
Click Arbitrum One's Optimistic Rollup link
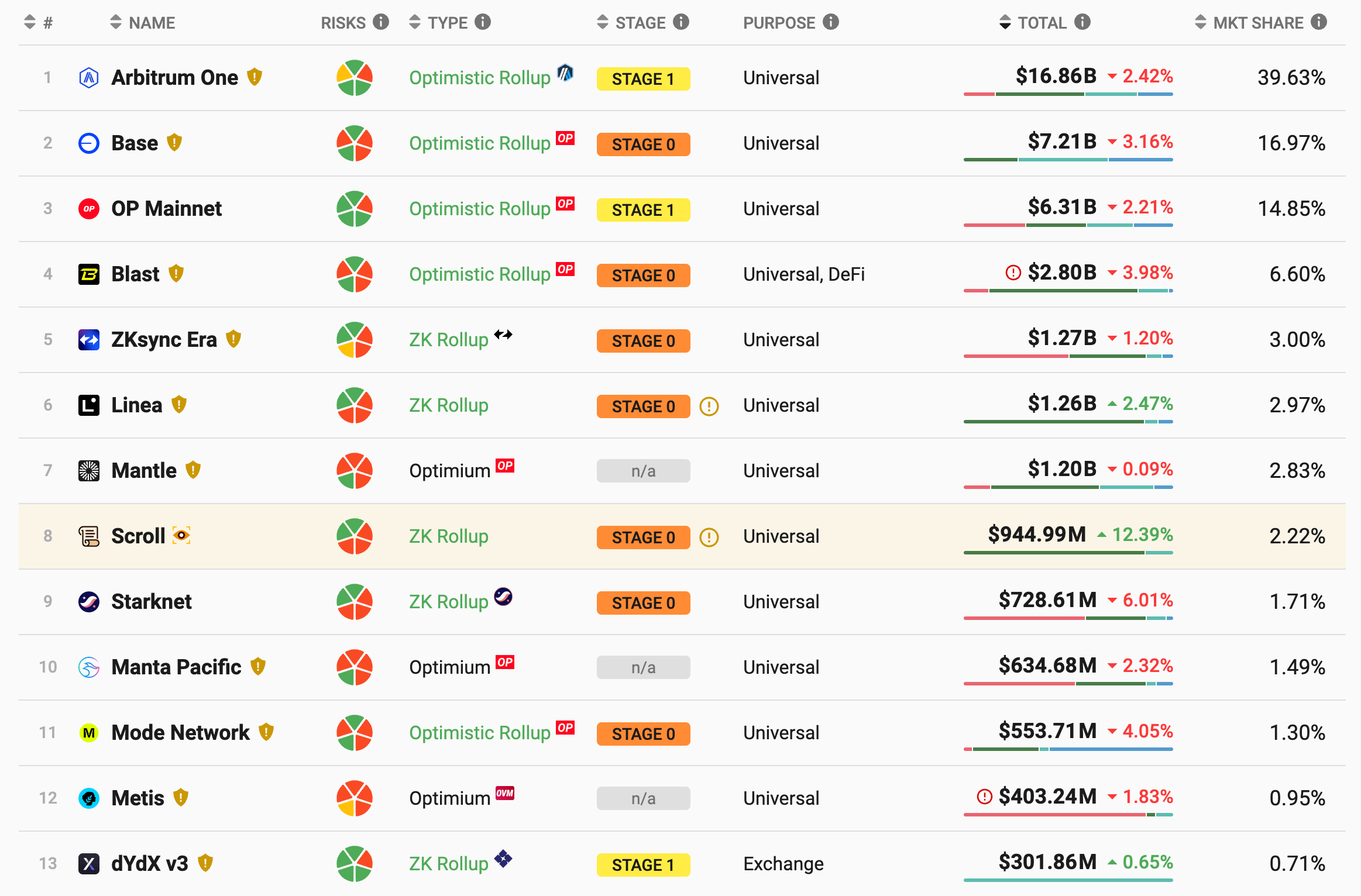point(479,77)
